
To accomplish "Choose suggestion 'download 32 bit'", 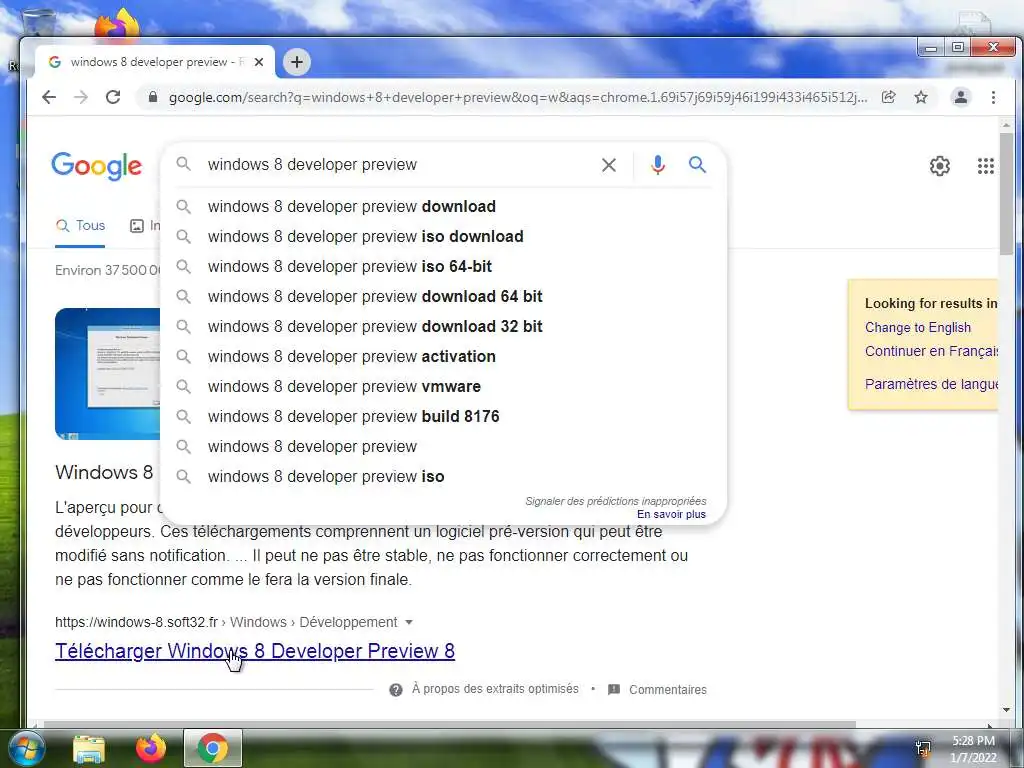I will [x=443, y=327].
